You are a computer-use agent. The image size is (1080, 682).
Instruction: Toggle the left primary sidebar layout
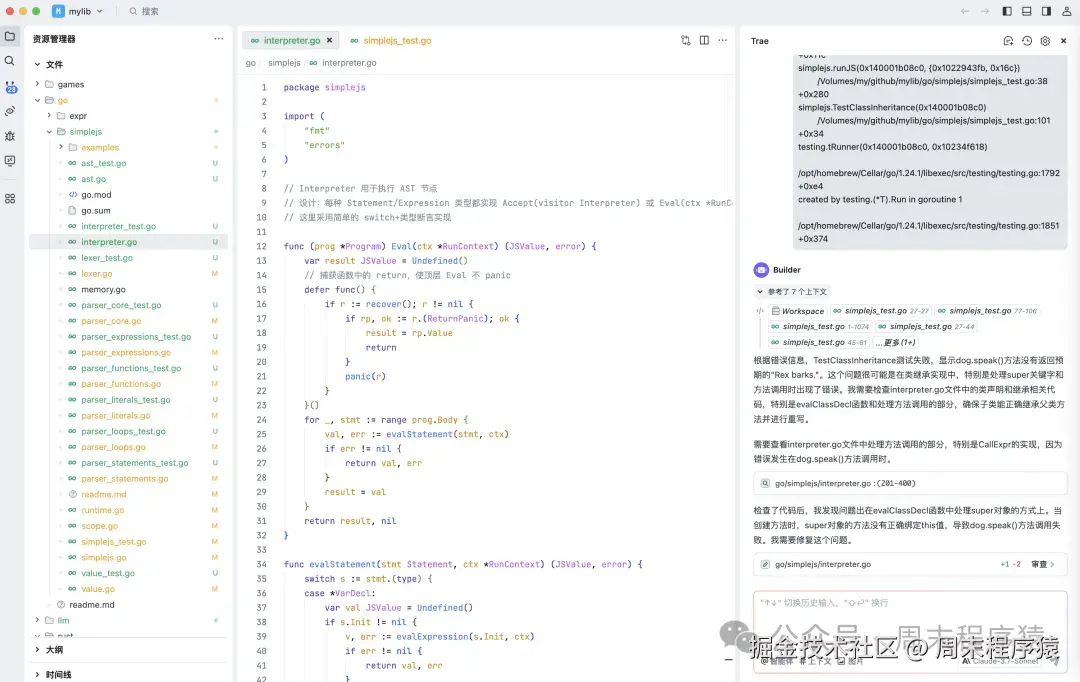pos(1007,11)
